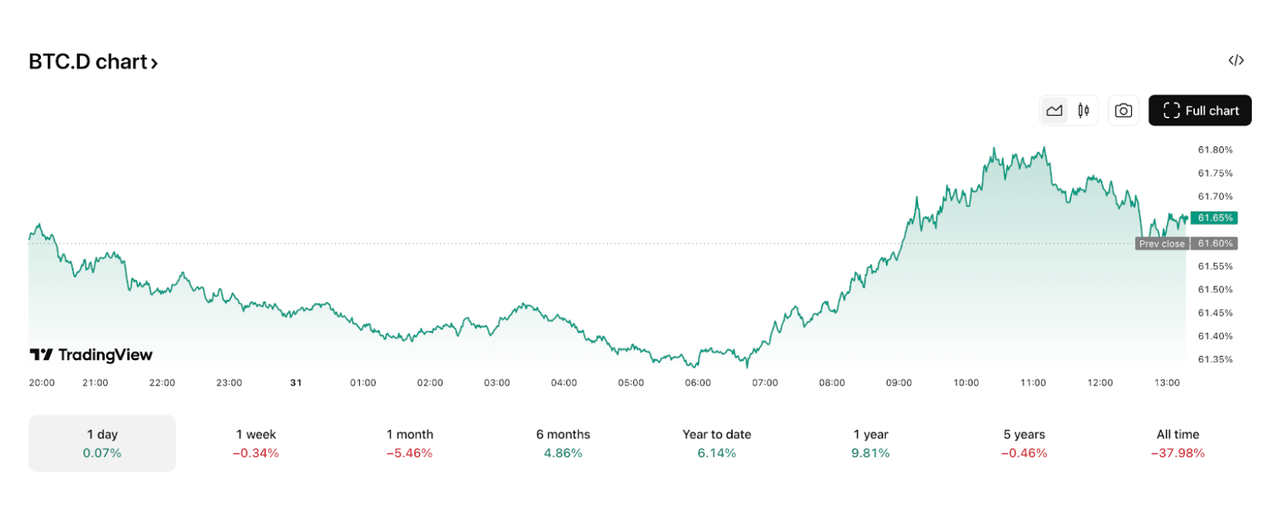Image resolution: width=1280 pixels, height=532 pixels.
Task: Switch to the 6 months range
Action: point(563,443)
